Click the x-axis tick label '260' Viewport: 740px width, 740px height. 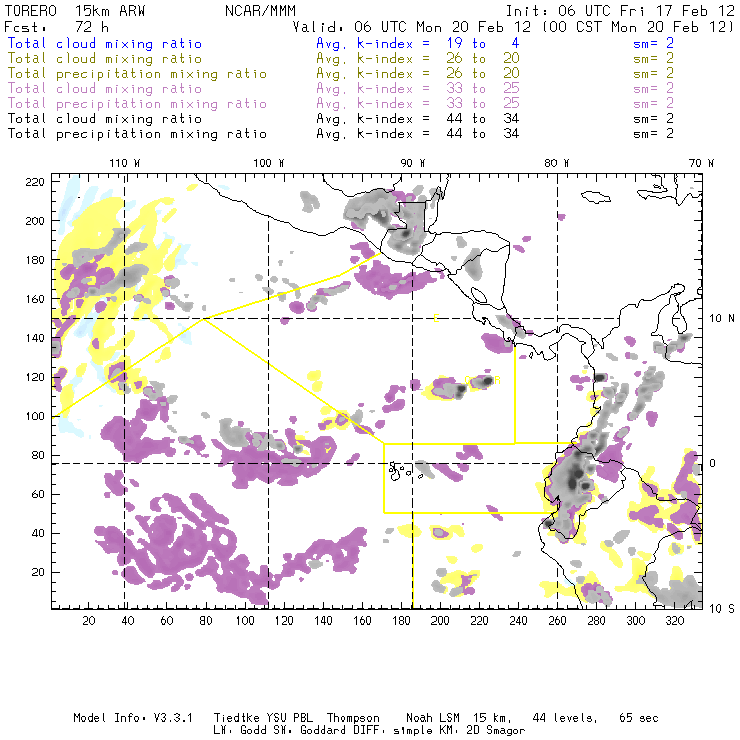coord(557,621)
